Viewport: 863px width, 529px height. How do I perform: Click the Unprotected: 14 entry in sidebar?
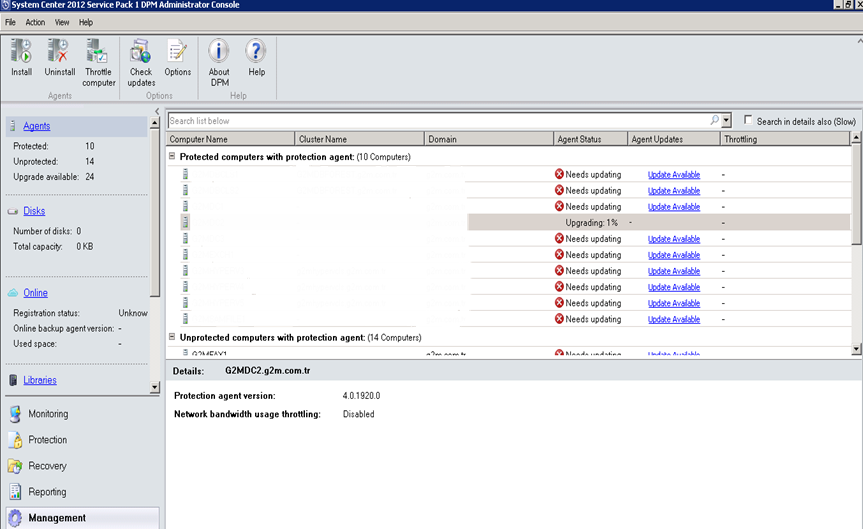pyautogui.click(x=53, y=161)
